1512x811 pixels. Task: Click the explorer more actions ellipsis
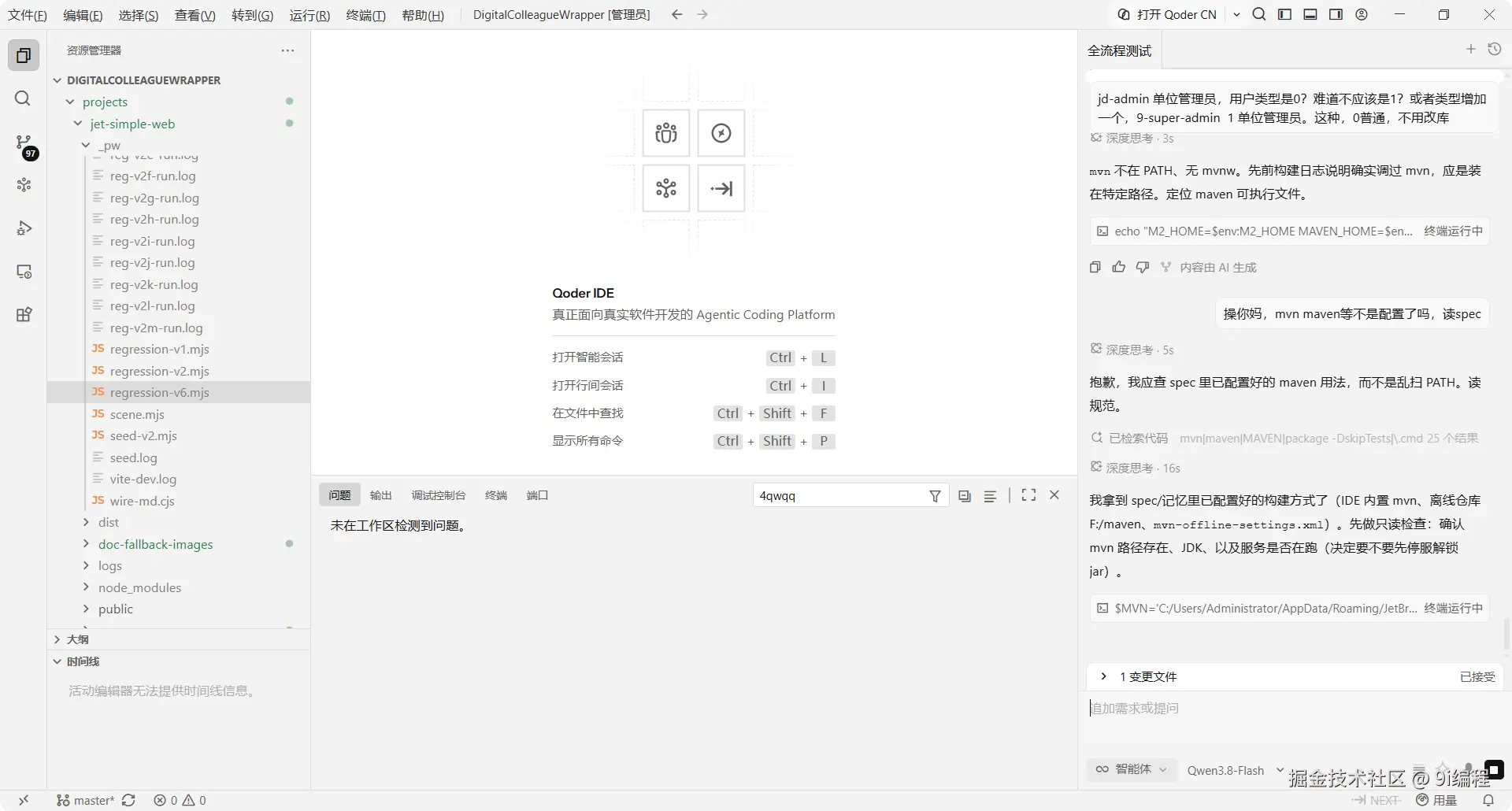[x=287, y=50]
